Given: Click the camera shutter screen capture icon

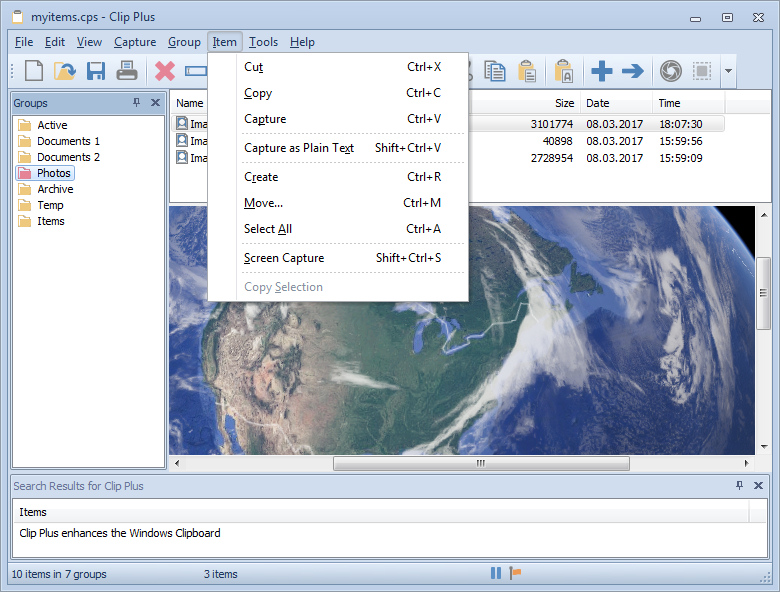Looking at the screenshot, I should (670, 71).
